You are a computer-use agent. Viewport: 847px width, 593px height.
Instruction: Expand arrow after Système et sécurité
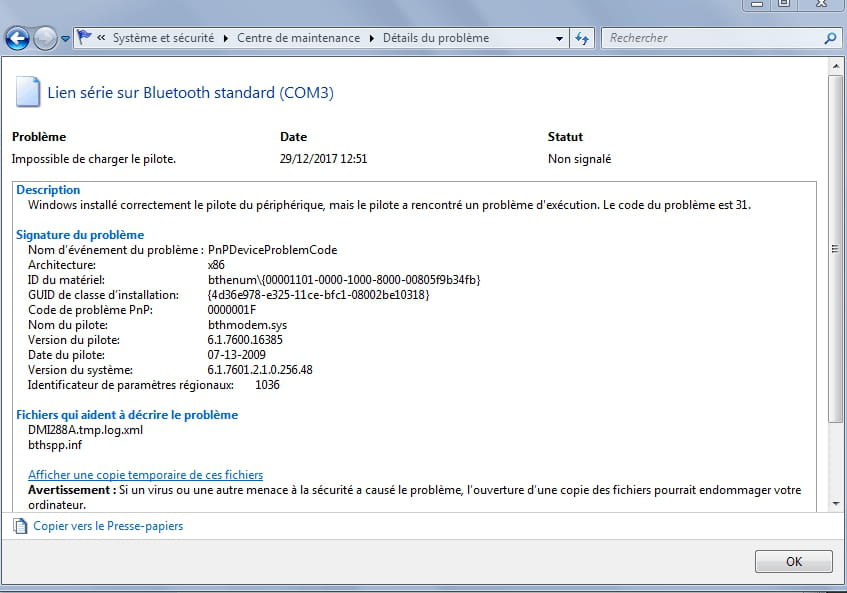point(225,38)
